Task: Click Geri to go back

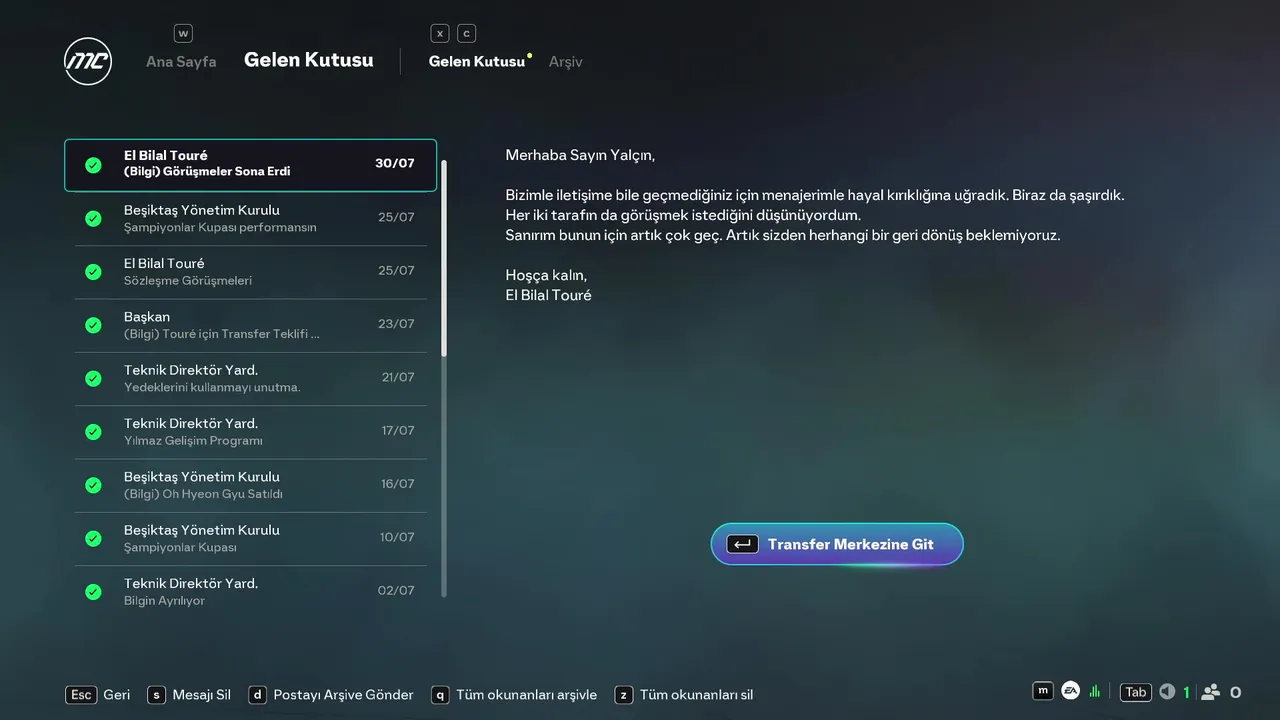Action: [98, 694]
